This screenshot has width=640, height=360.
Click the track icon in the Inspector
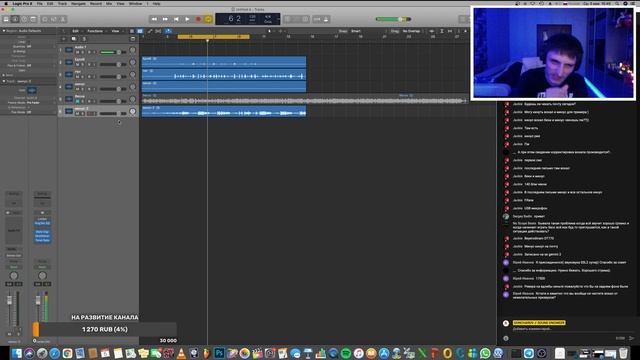coord(32,90)
